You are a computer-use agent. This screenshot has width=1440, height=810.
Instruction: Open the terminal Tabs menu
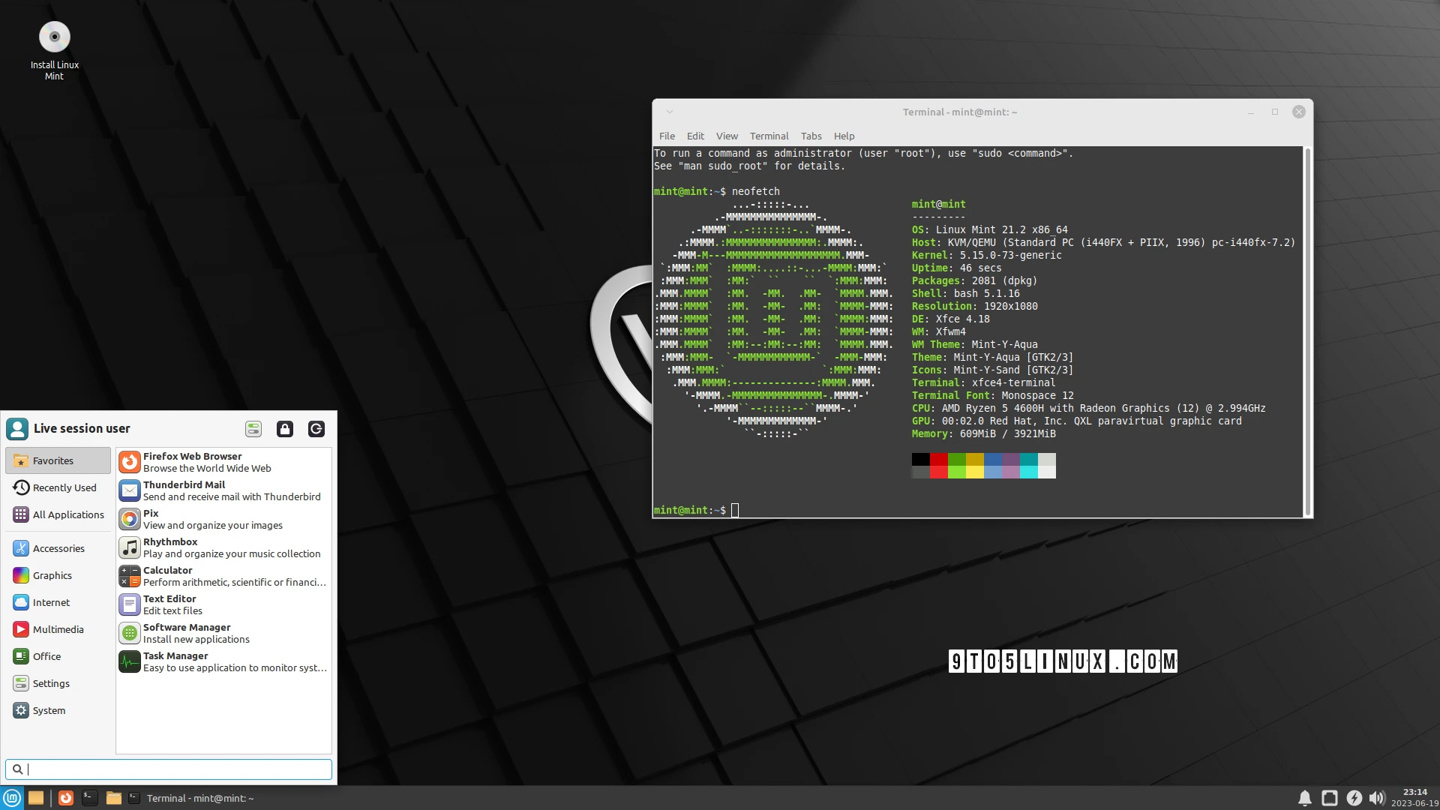click(811, 136)
